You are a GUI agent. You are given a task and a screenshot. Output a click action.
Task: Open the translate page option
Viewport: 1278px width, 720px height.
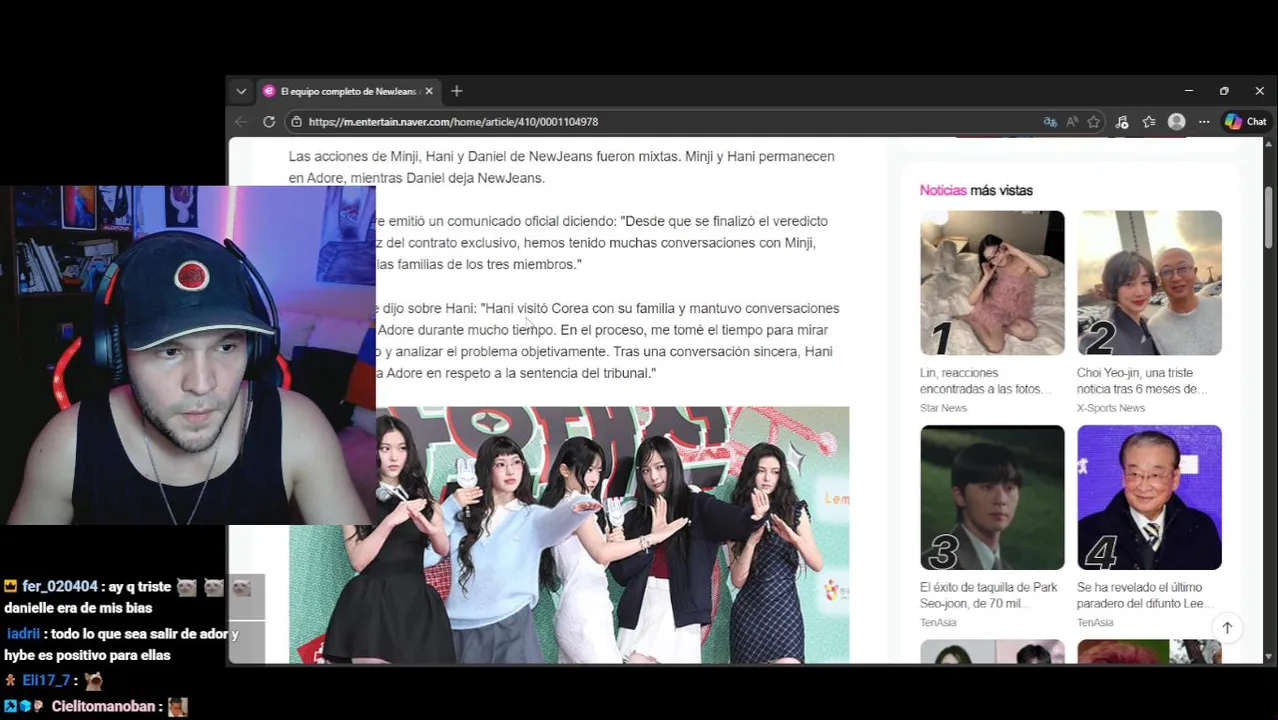click(x=1050, y=122)
